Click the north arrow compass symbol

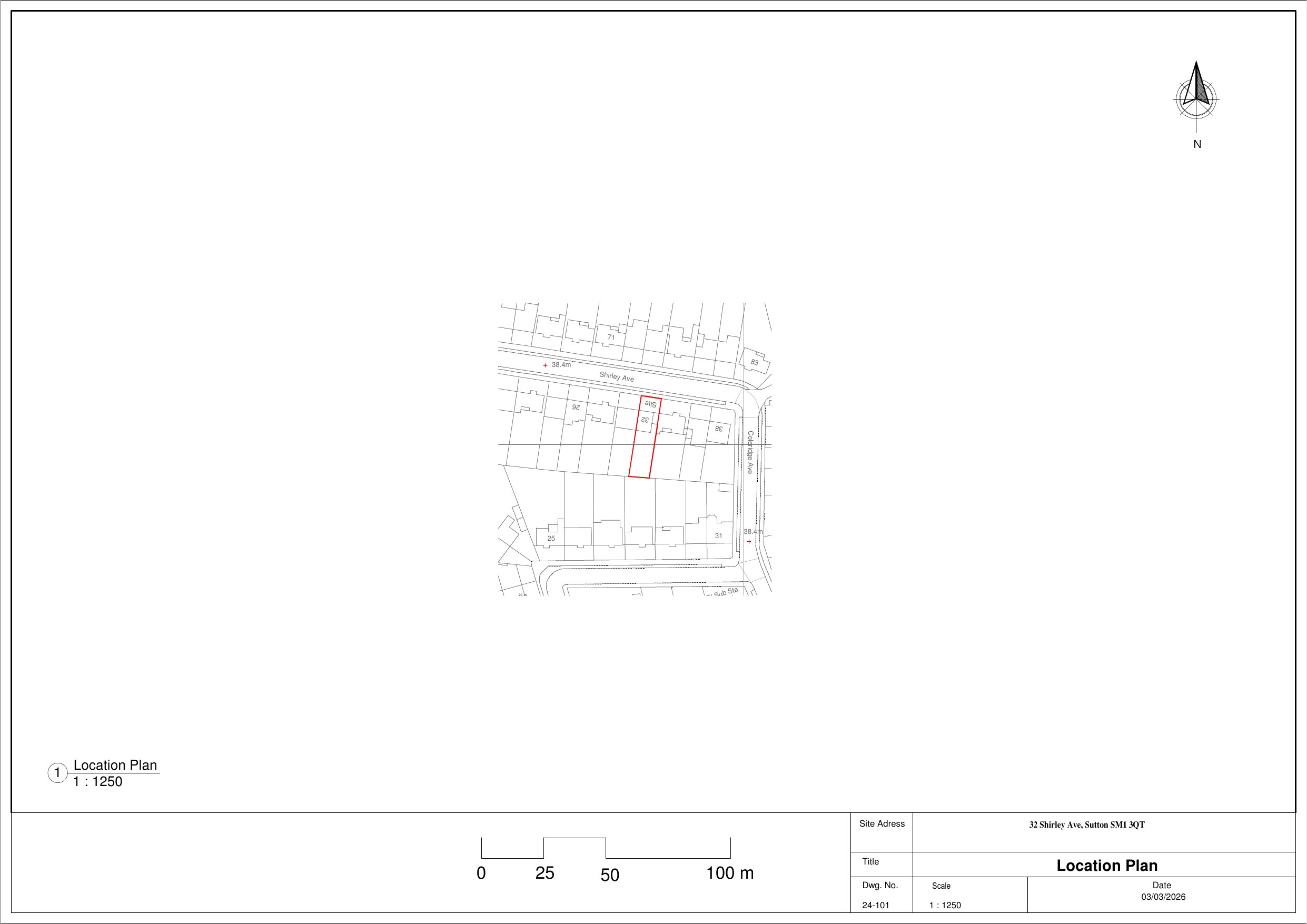1196,97
